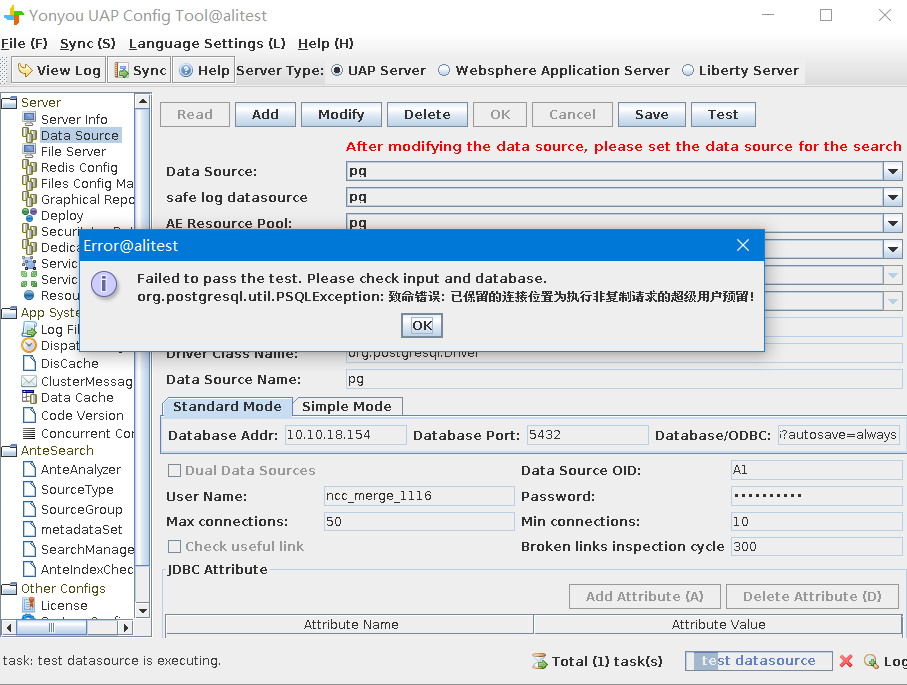Open the AE Resource Pool dropdown
The width and height of the screenshot is (907, 685).
click(893, 223)
